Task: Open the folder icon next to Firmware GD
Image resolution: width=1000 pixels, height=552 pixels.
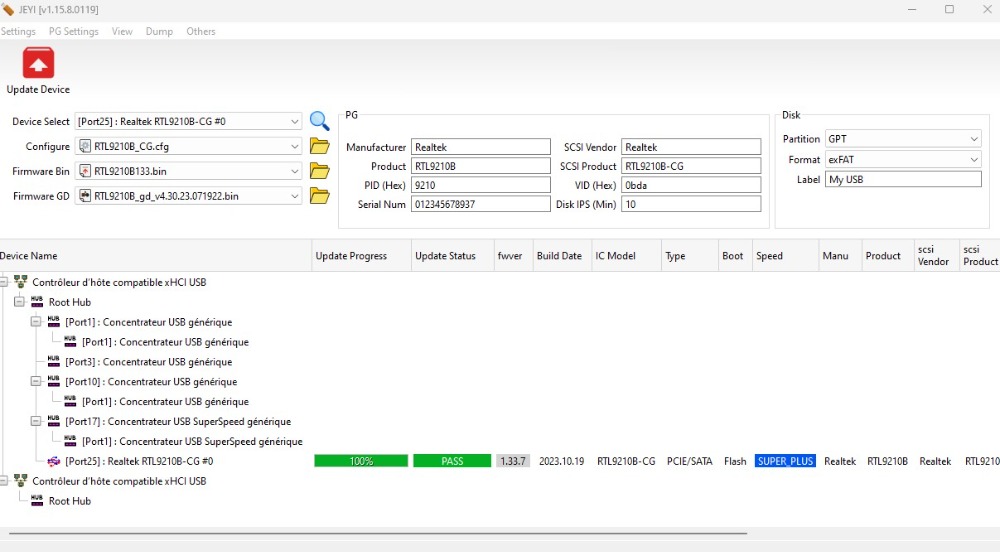Action: [319, 196]
